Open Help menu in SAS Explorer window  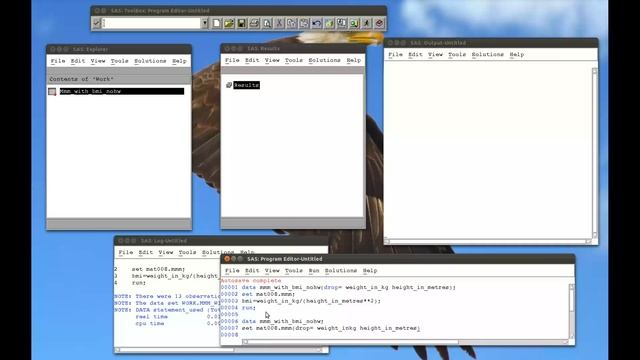tap(179, 61)
